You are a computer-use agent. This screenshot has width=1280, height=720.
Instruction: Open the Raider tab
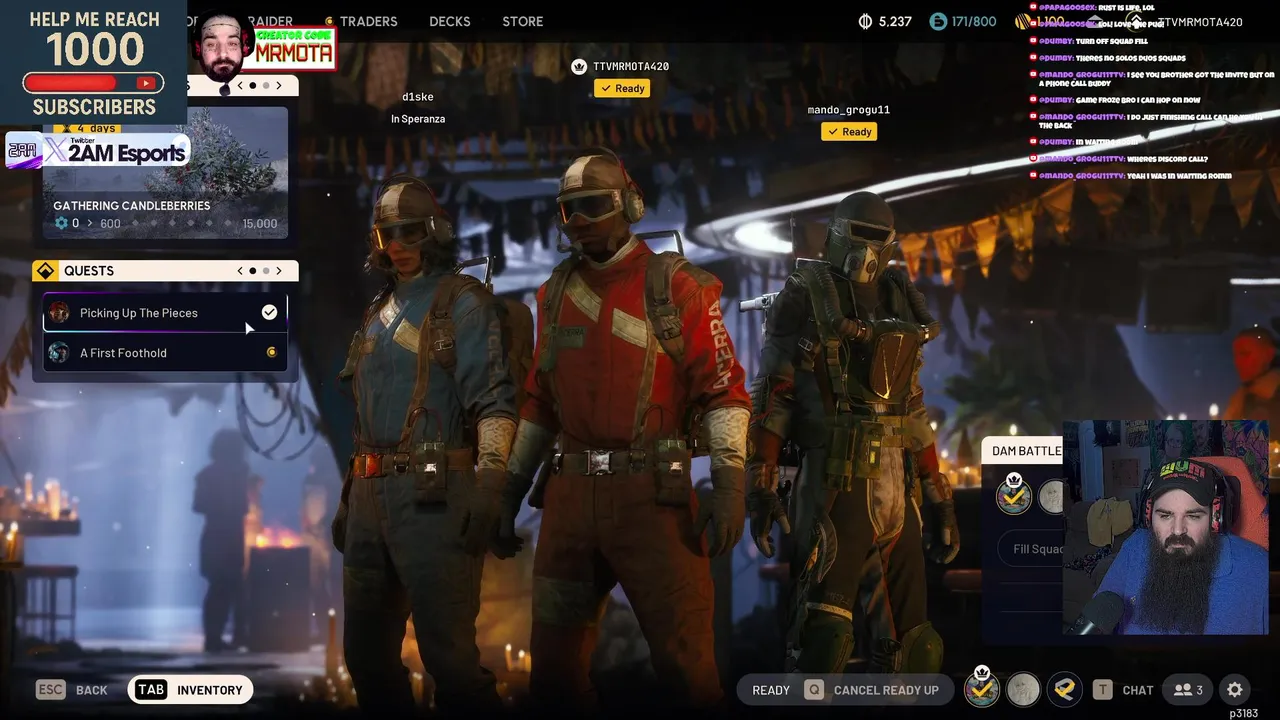(270, 21)
